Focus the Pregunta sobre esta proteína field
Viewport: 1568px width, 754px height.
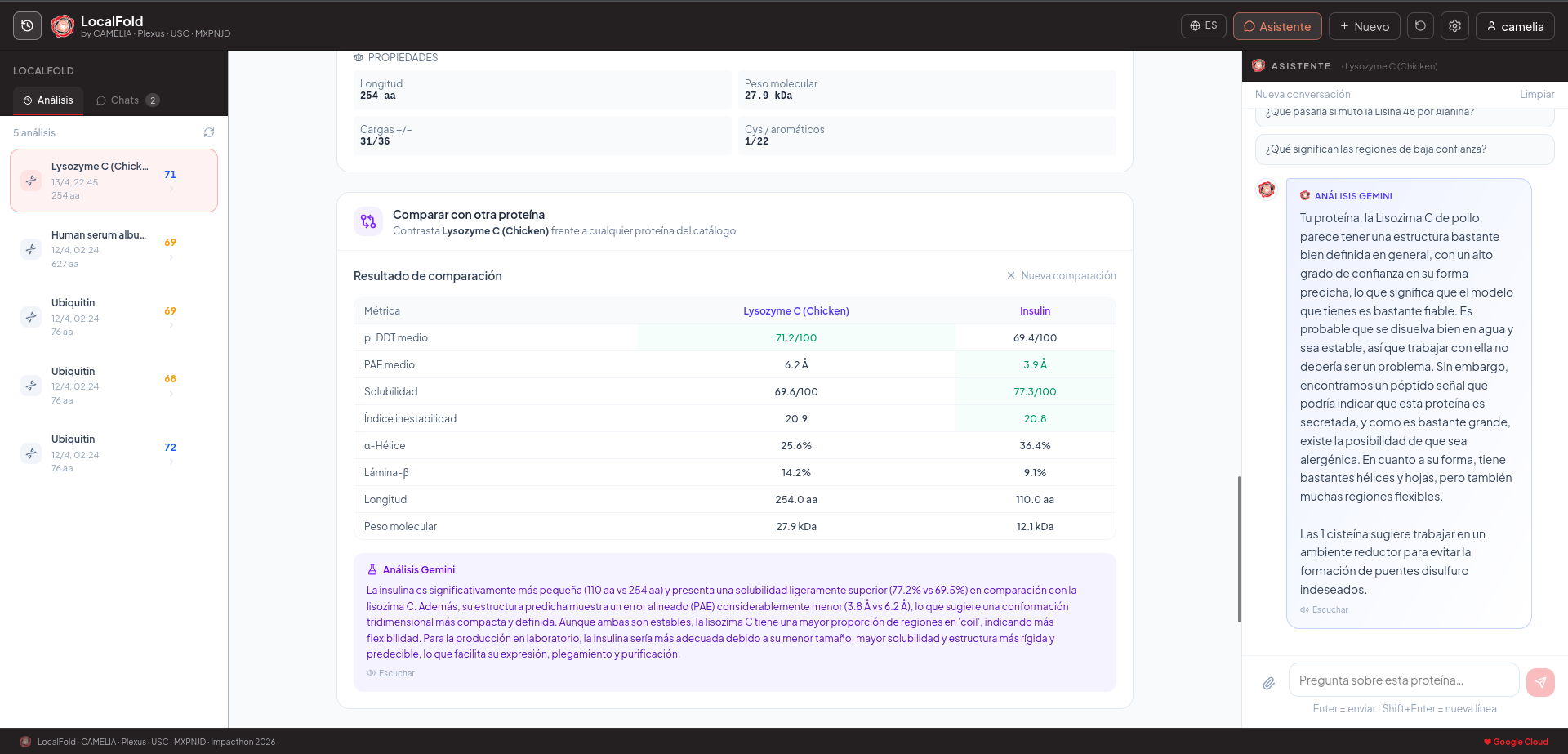[x=1404, y=680]
